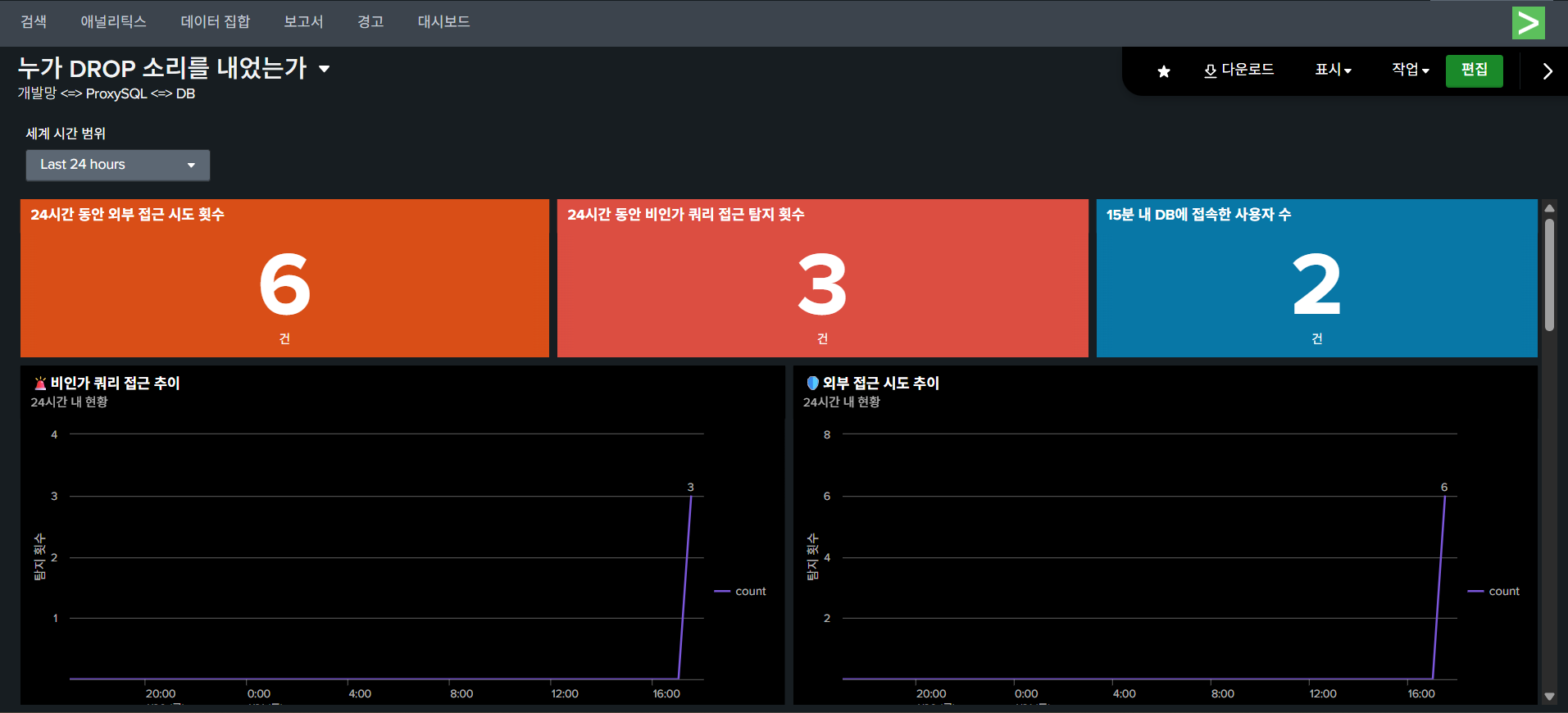The height and width of the screenshot is (713, 1568).
Task: Favorite the dashboard with the star icon
Action: [1164, 71]
